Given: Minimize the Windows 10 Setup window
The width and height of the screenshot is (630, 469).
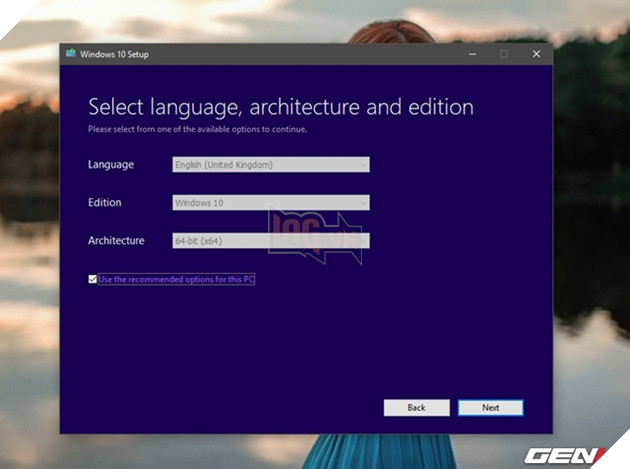Looking at the screenshot, I should (472, 54).
